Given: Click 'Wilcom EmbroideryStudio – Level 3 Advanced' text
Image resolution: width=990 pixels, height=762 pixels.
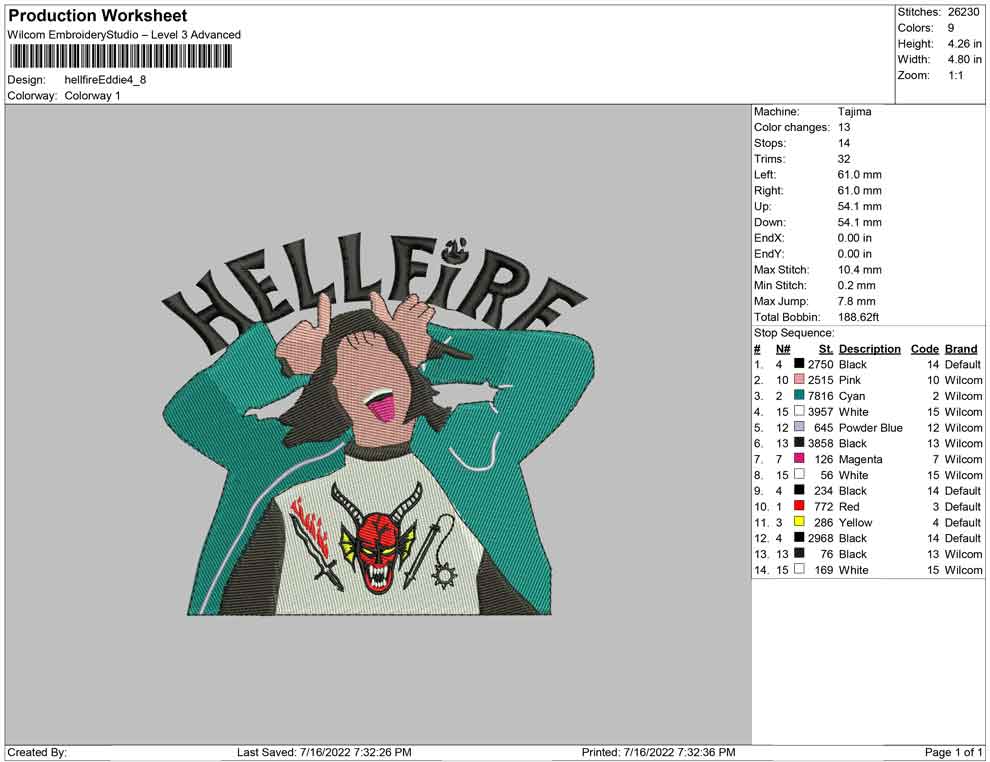Looking at the screenshot, I should (x=124, y=35).
